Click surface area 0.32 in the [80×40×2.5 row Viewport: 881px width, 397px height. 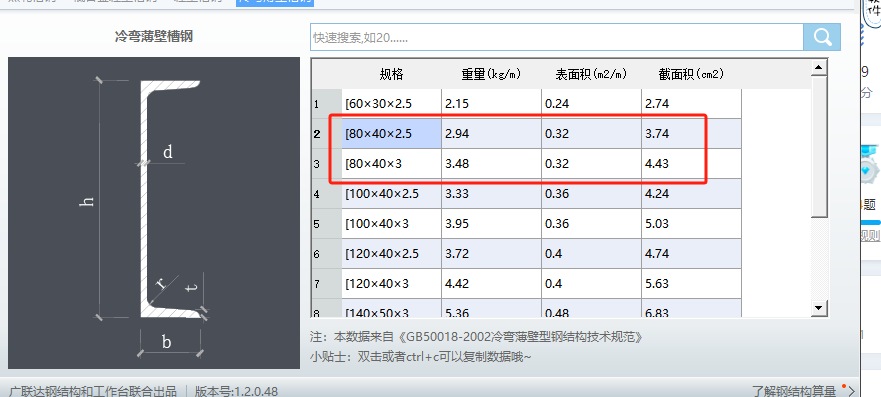point(592,134)
